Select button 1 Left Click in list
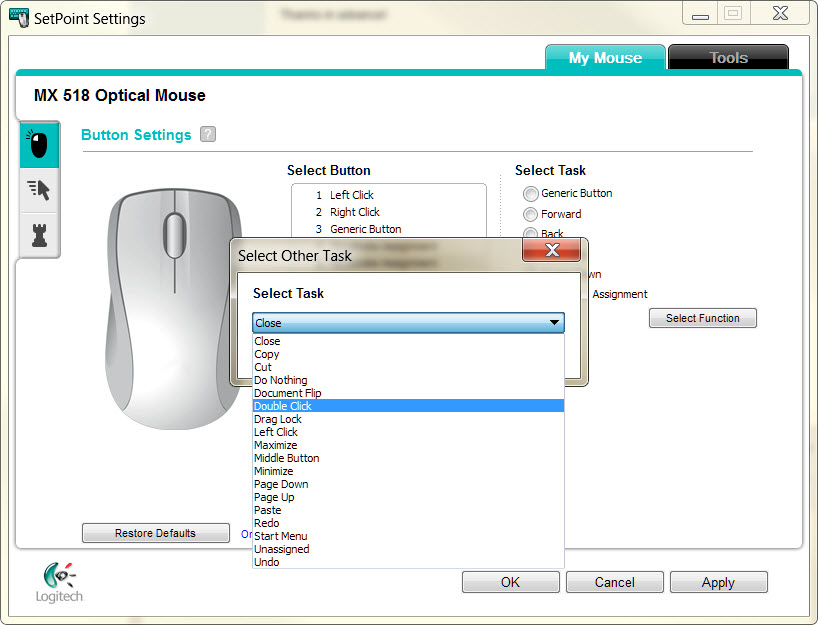The width and height of the screenshot is (818, 625). [x=389, y=195]
